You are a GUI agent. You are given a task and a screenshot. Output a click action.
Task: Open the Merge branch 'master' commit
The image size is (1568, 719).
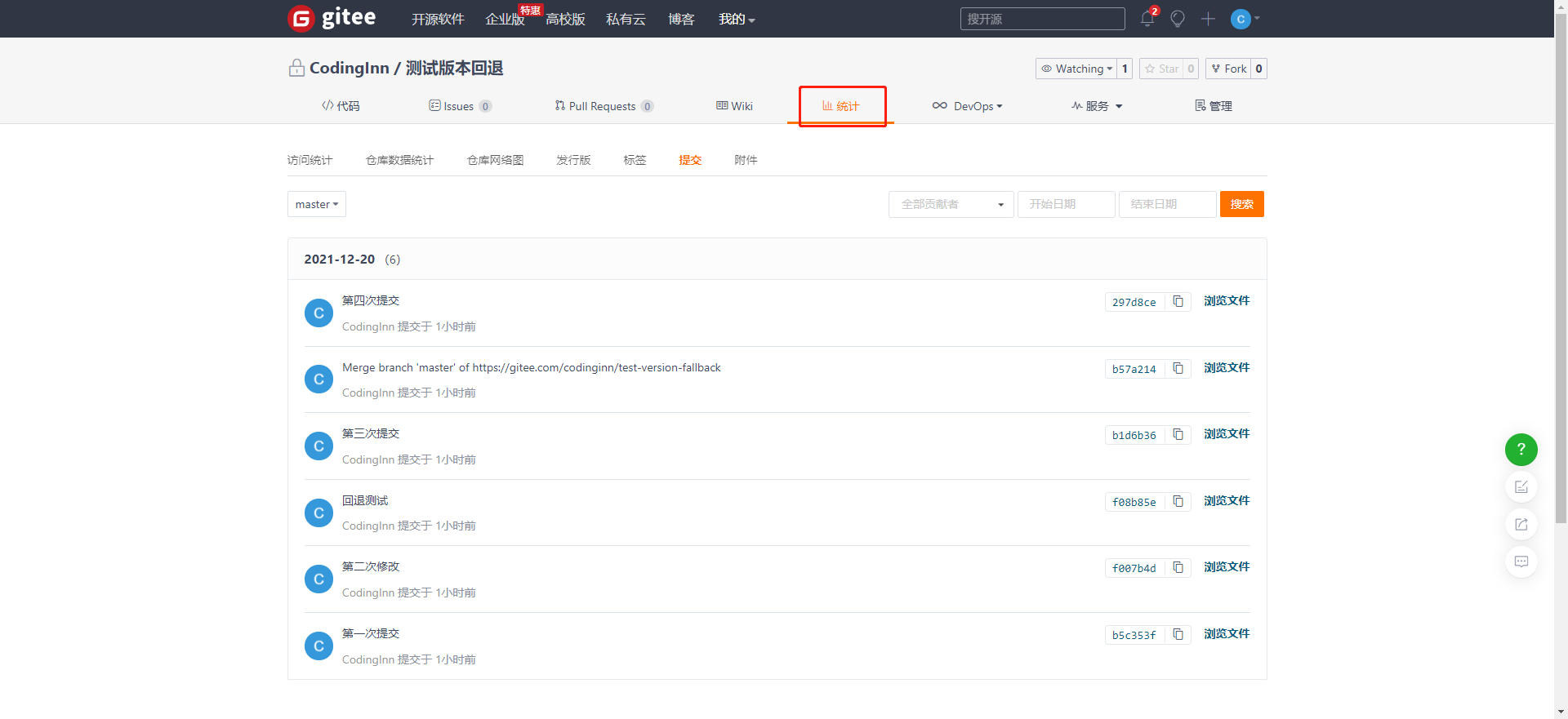pos(532,367)
